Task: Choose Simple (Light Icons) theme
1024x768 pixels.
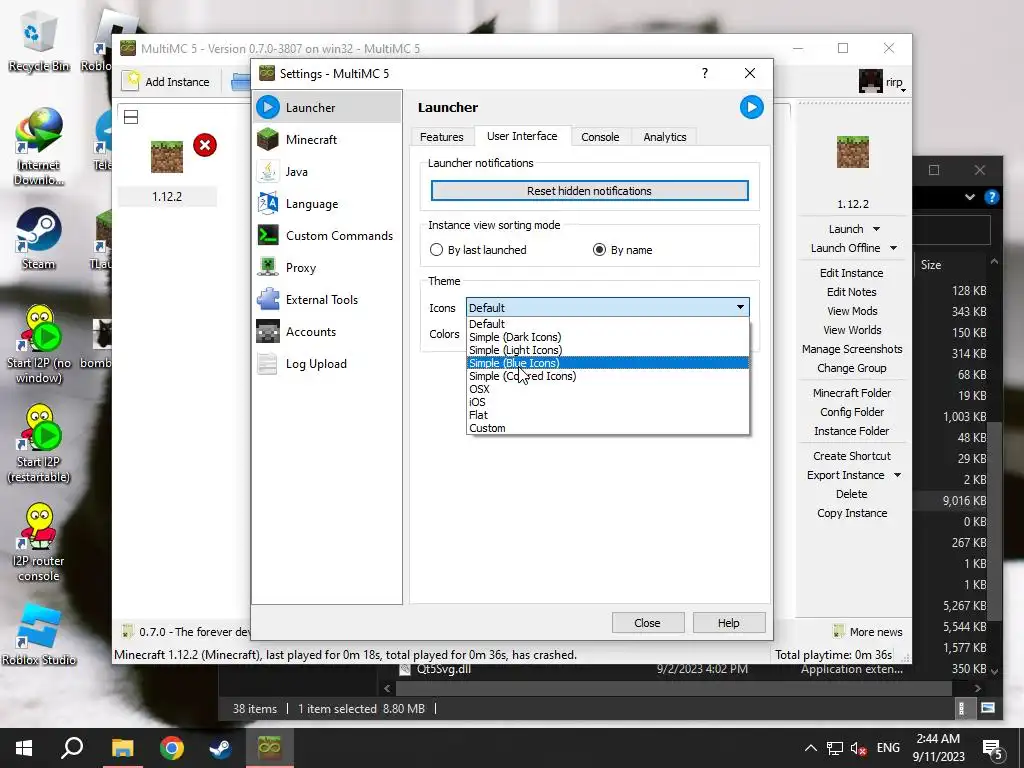Action: (608, 350)
